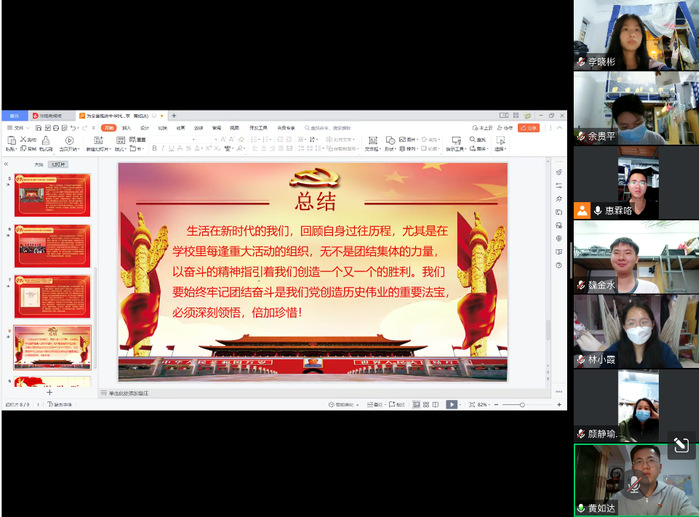Click the add slide plus button below thumbnails

(49, 392)
